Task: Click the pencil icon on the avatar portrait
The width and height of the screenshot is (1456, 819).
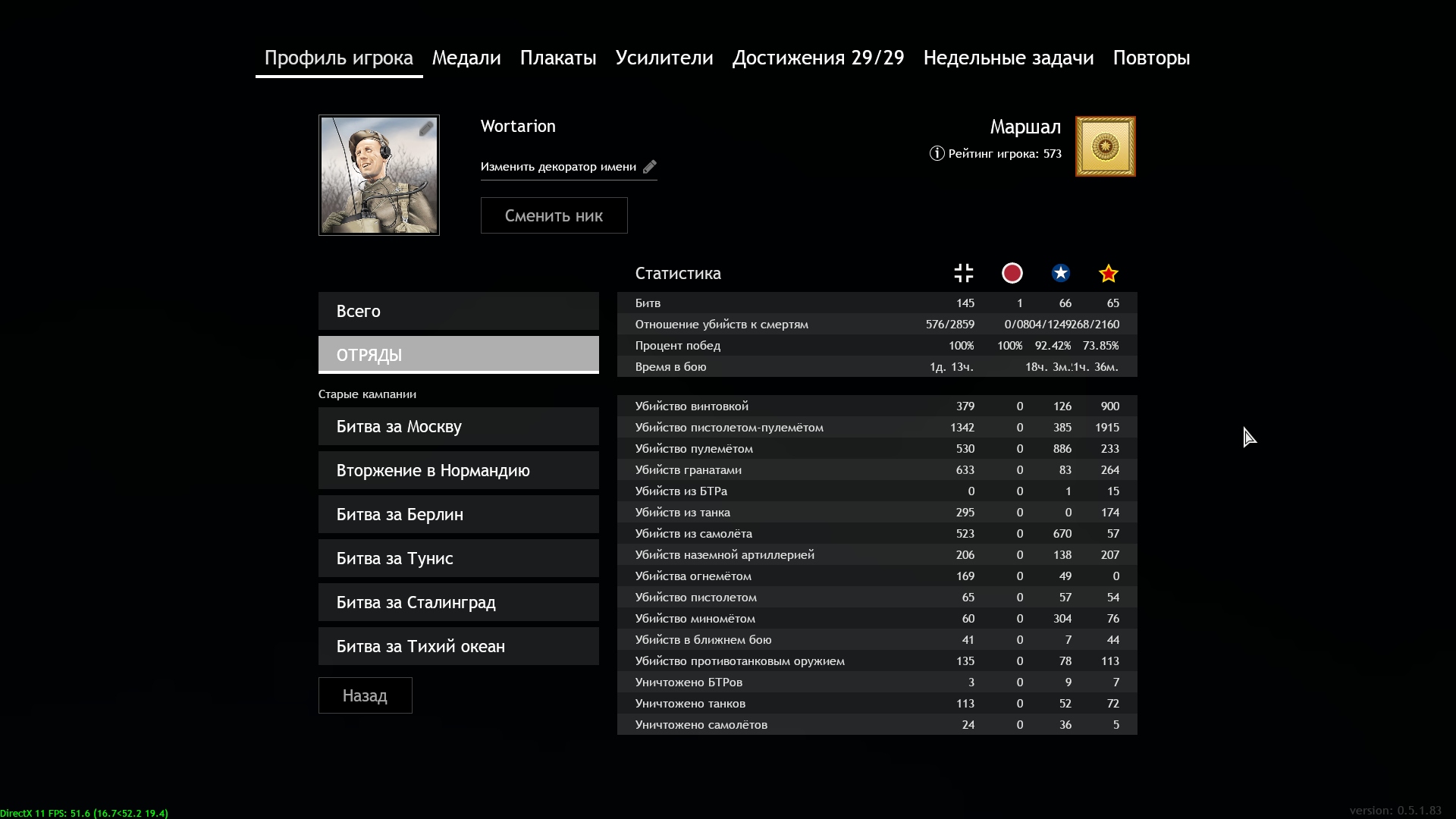Action: (x=426, y=129)
